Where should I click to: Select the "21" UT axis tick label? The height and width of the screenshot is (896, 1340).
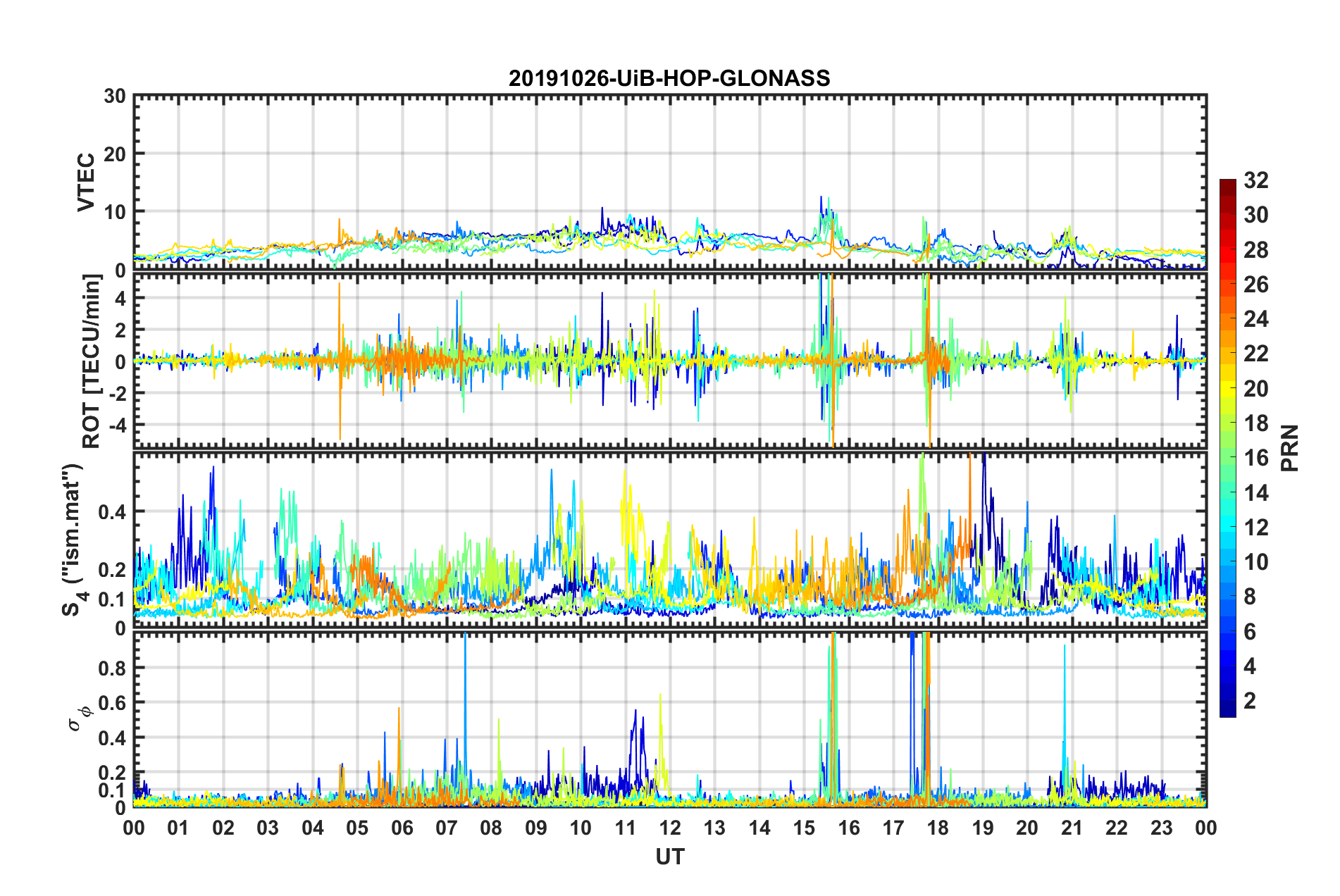[x=1072, y=828]
